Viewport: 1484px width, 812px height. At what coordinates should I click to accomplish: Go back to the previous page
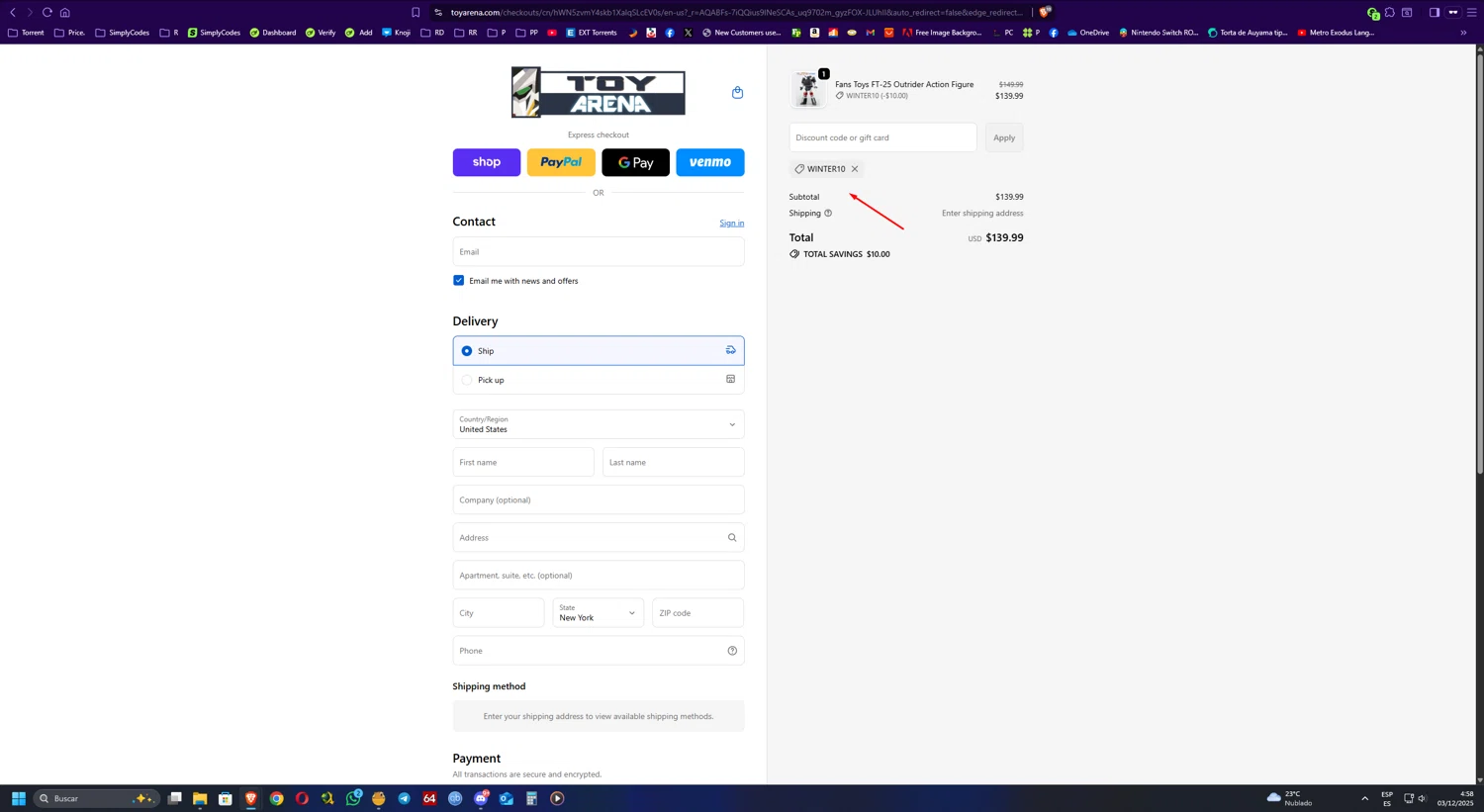pos(13,12)
